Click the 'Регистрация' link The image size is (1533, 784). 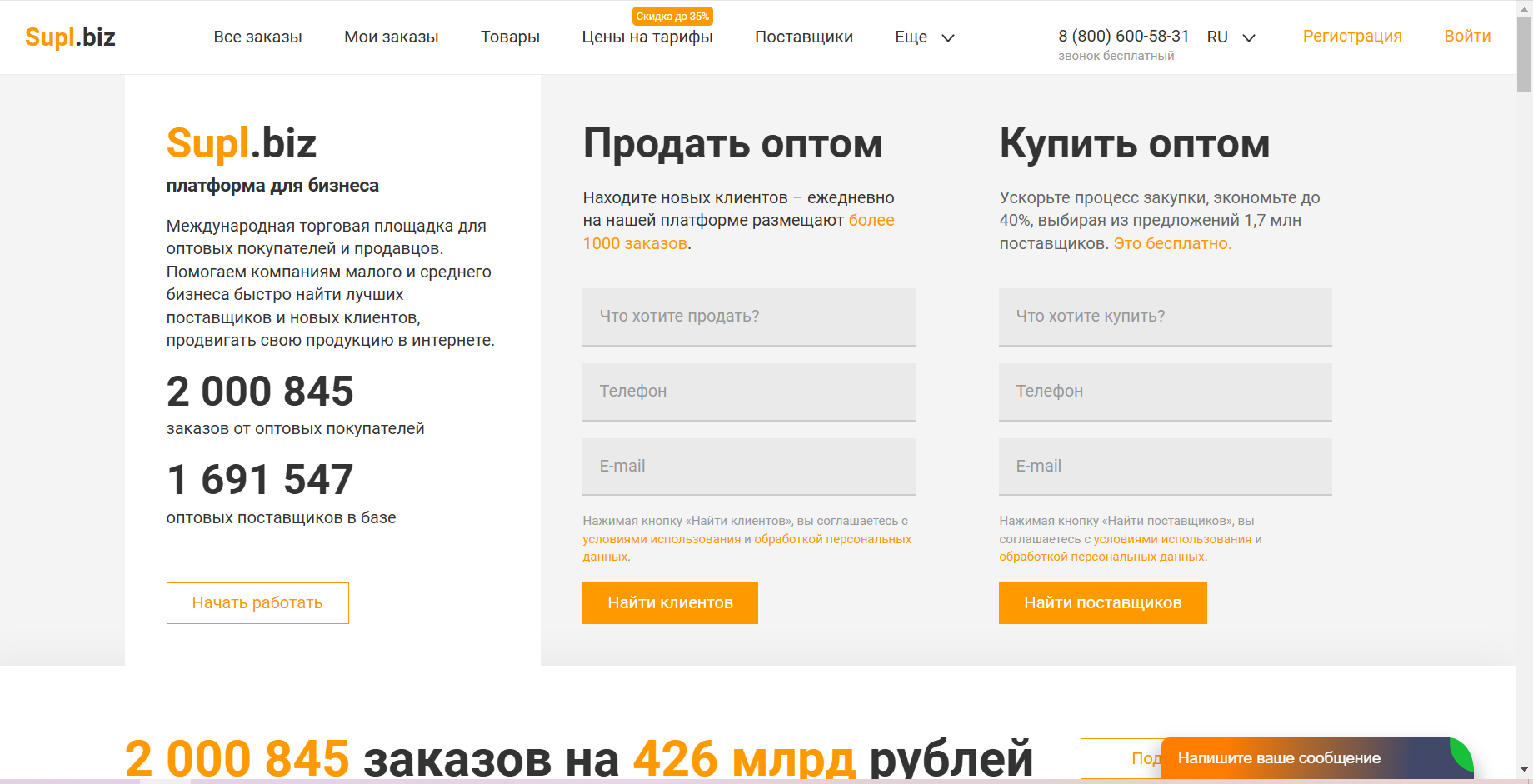1351,37
